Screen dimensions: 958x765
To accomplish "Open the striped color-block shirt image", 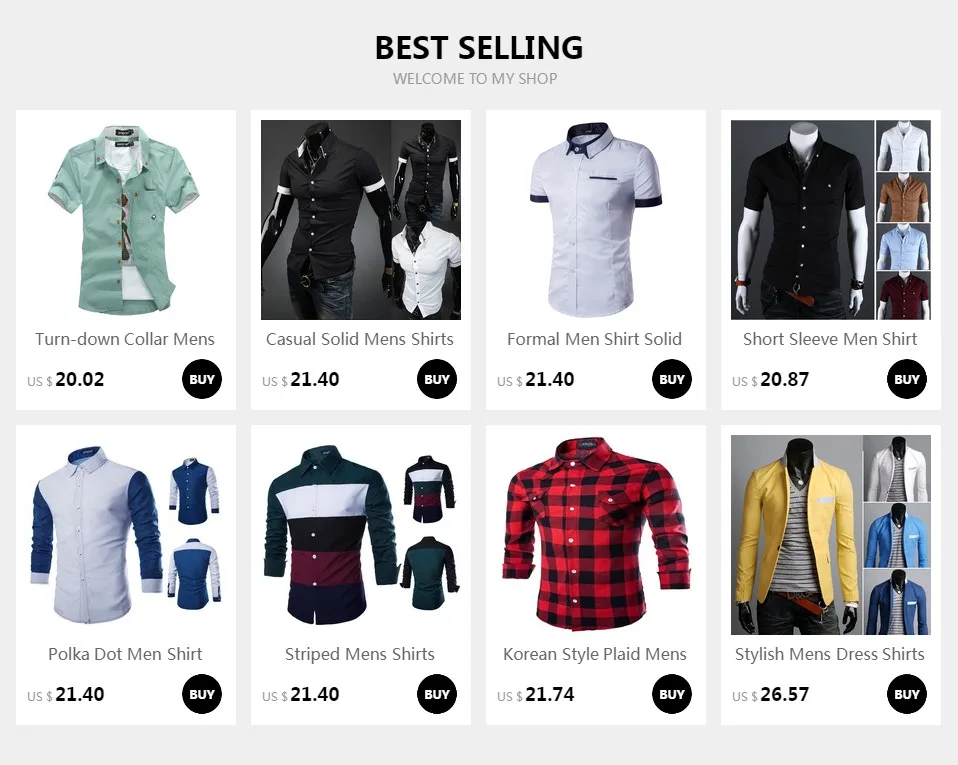I will tap(361, 535).
